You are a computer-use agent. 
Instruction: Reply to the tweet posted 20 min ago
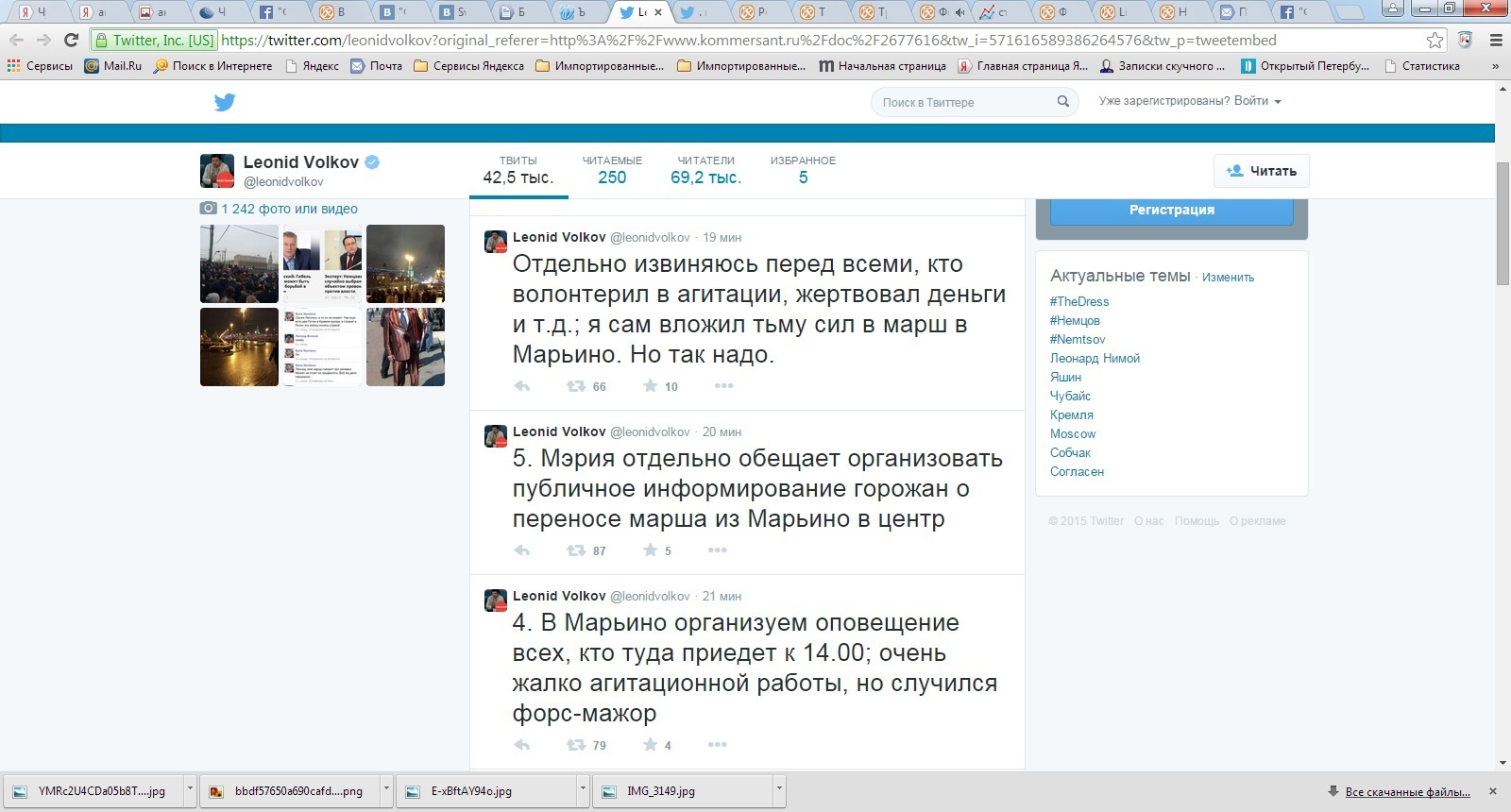point(522,550)
